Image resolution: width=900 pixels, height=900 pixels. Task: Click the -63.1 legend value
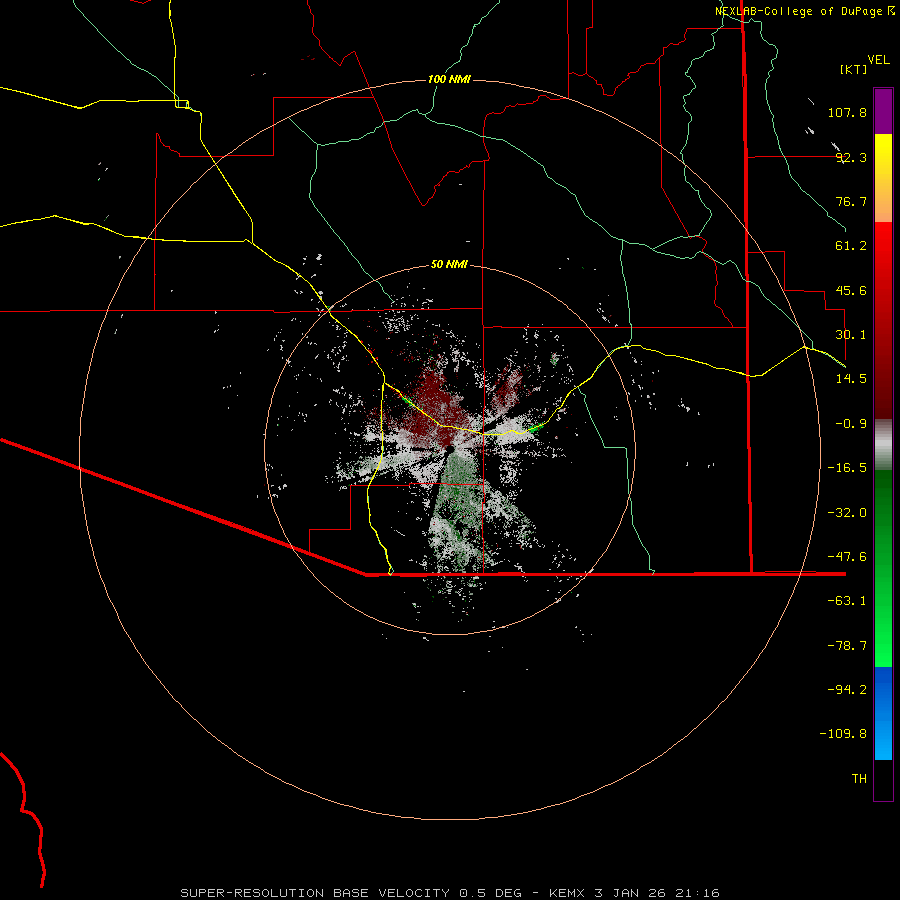point(847,601)
